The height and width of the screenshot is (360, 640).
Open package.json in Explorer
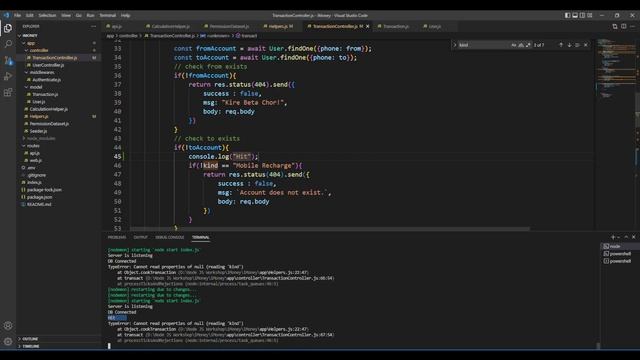39,197
